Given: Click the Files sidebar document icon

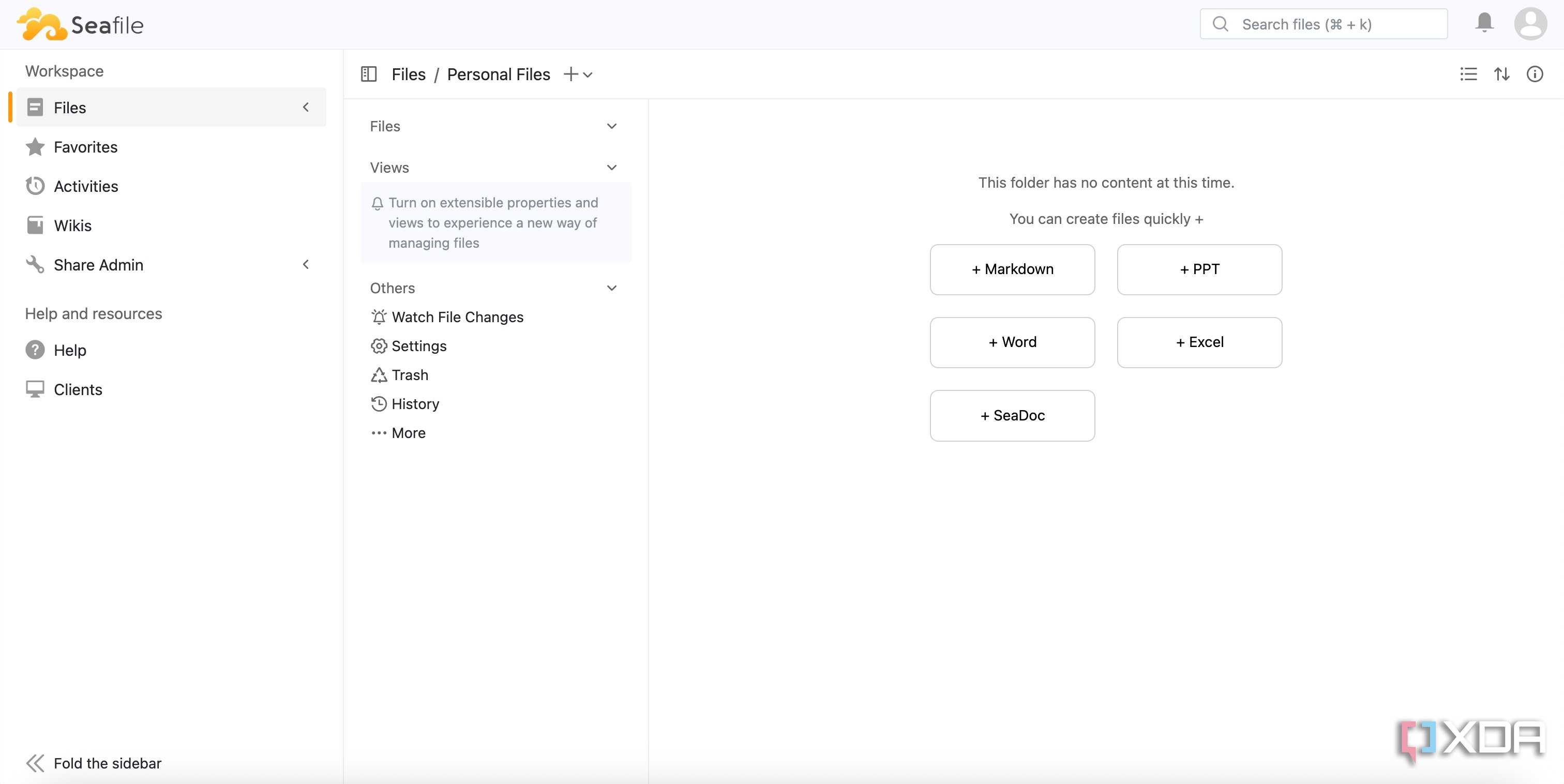Looking at the screenshot, I should (35, 107).
